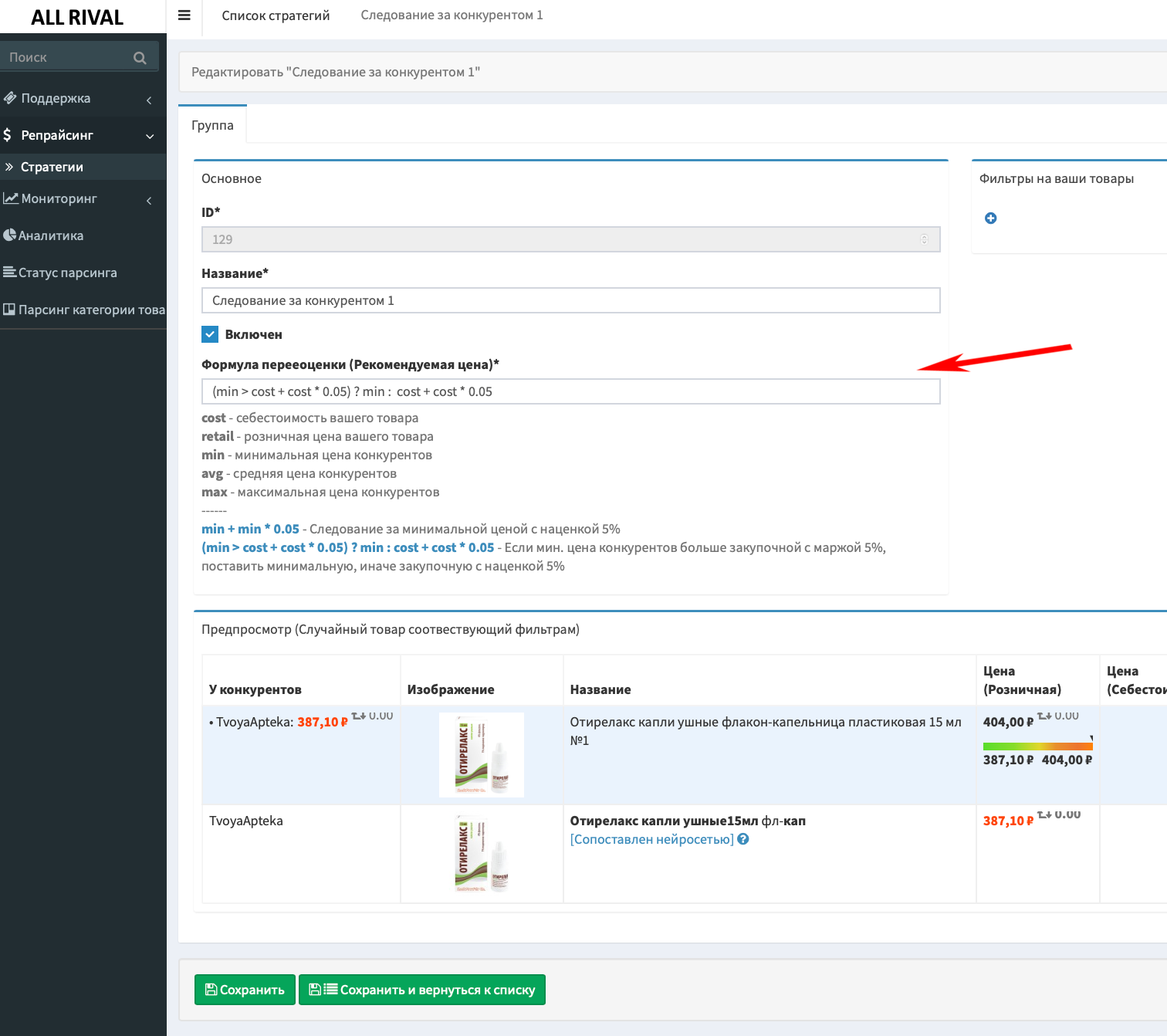The height and width of the screenshot is (1036, 1167).
Task: Click the hamburger menu toggle icon
Action: pos(184,15)
